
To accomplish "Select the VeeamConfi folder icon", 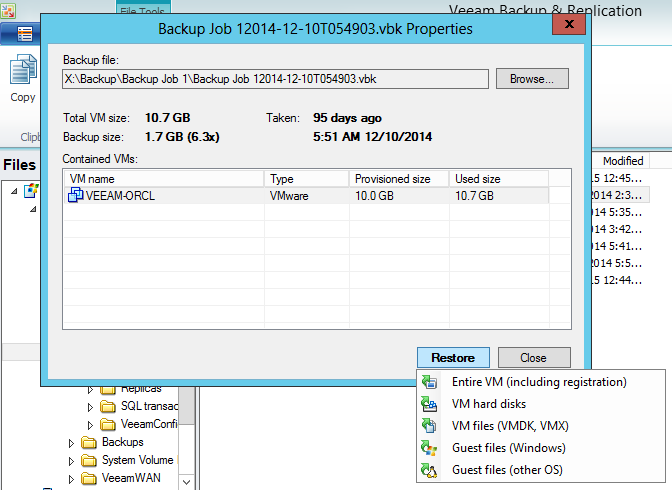I will [x=108, y=424].
